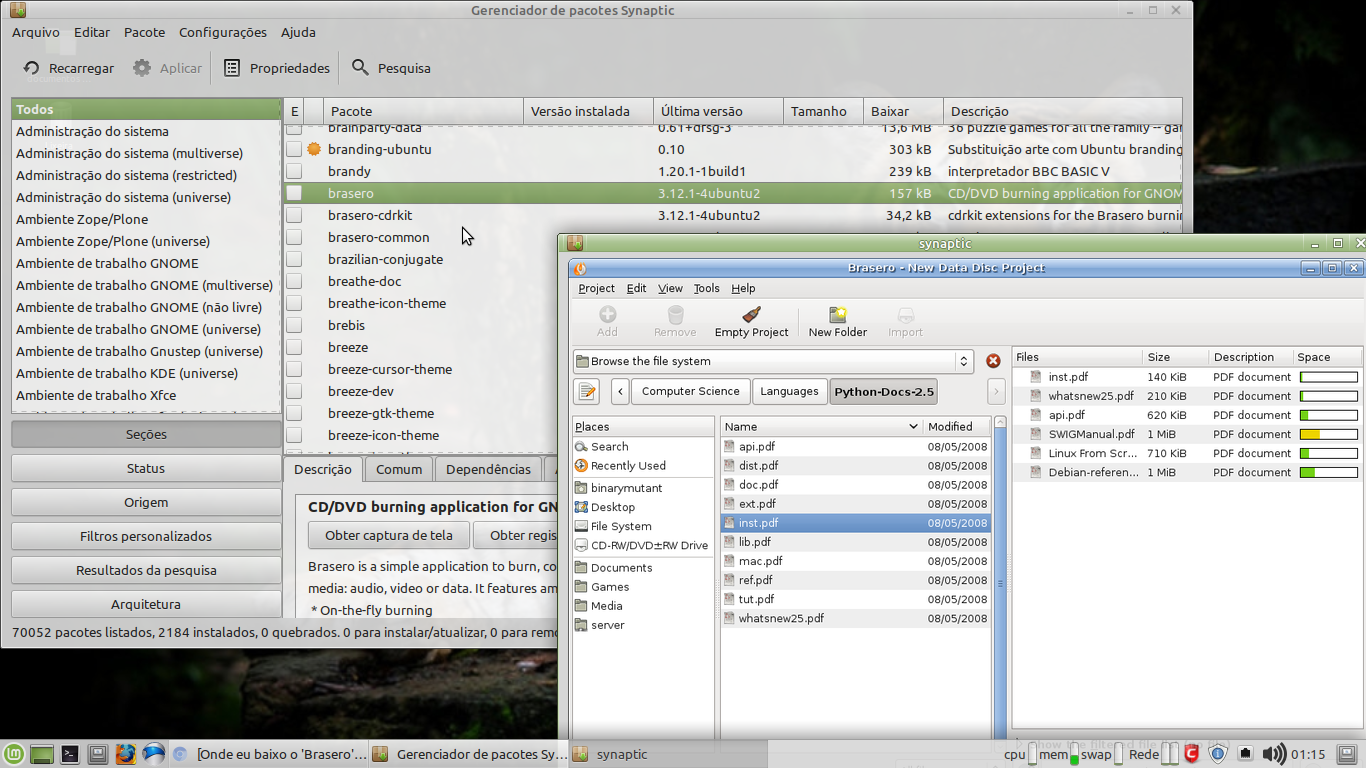The height and width of the screenshot is (768, 1366).
Task: Toggle the brasero-common package checkbox
Action: coord(294,237)
